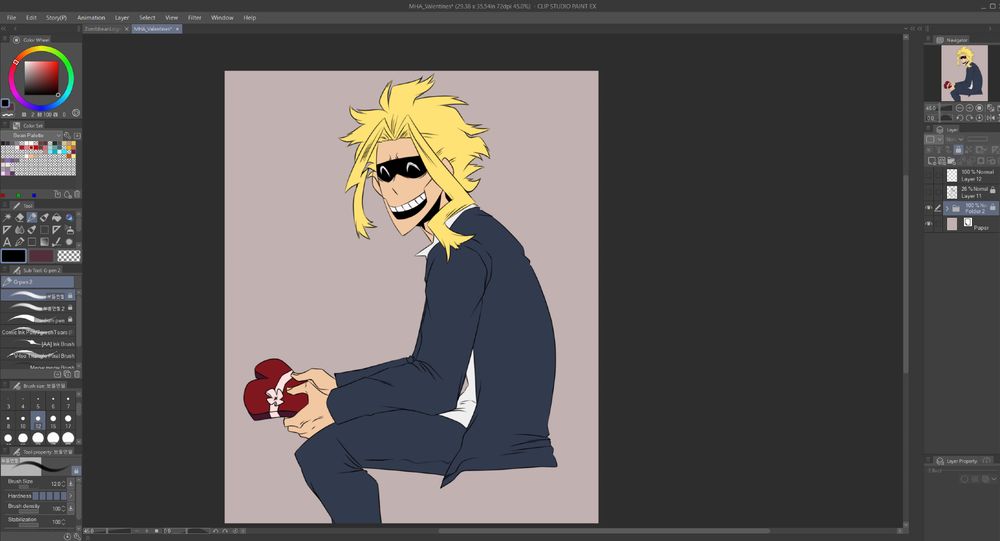Open the Dusan Palette color set dropdown
Screen dimensions: 1000x541
(32, 135)
